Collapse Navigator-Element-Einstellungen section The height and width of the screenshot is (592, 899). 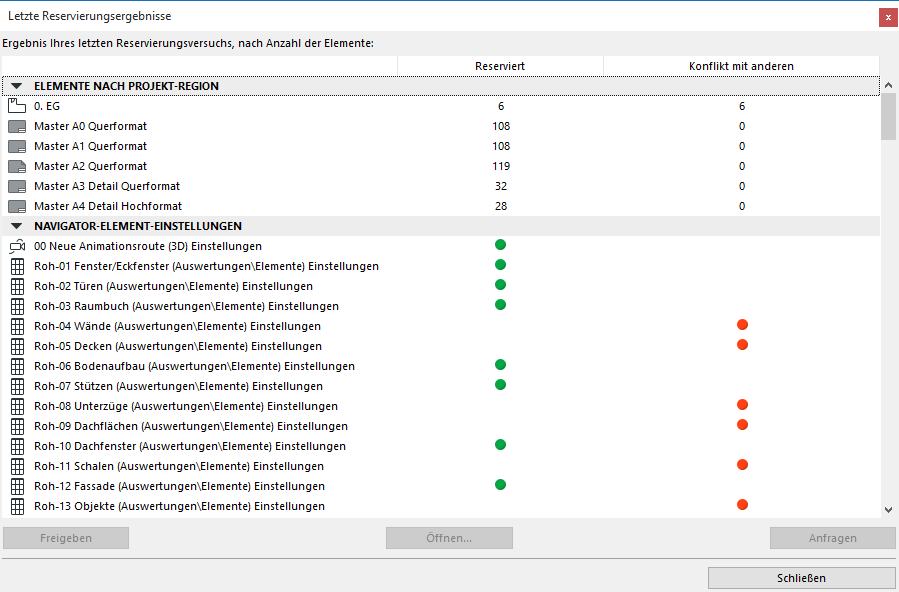[x=17, y=226]
